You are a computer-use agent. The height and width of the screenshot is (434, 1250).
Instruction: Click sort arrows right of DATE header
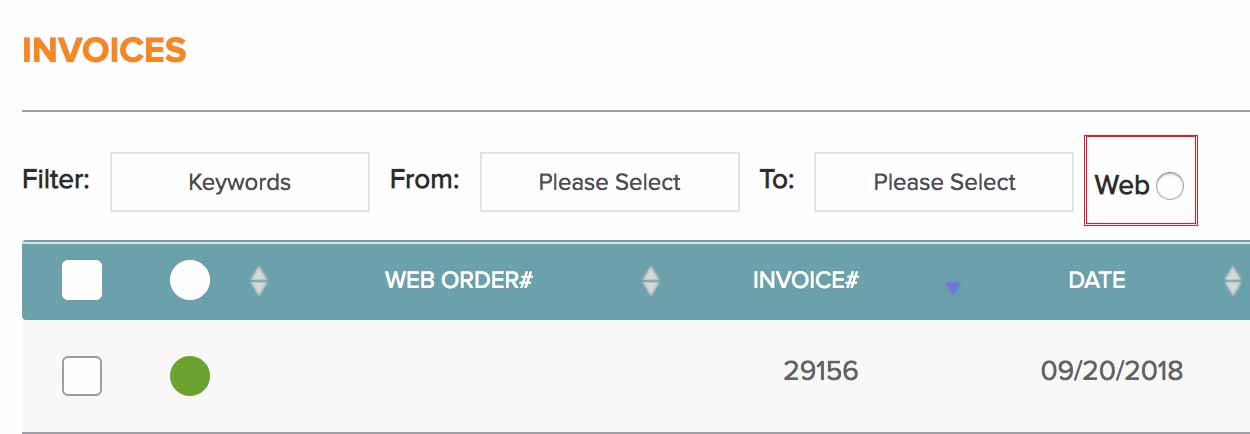pos(1233,281)
